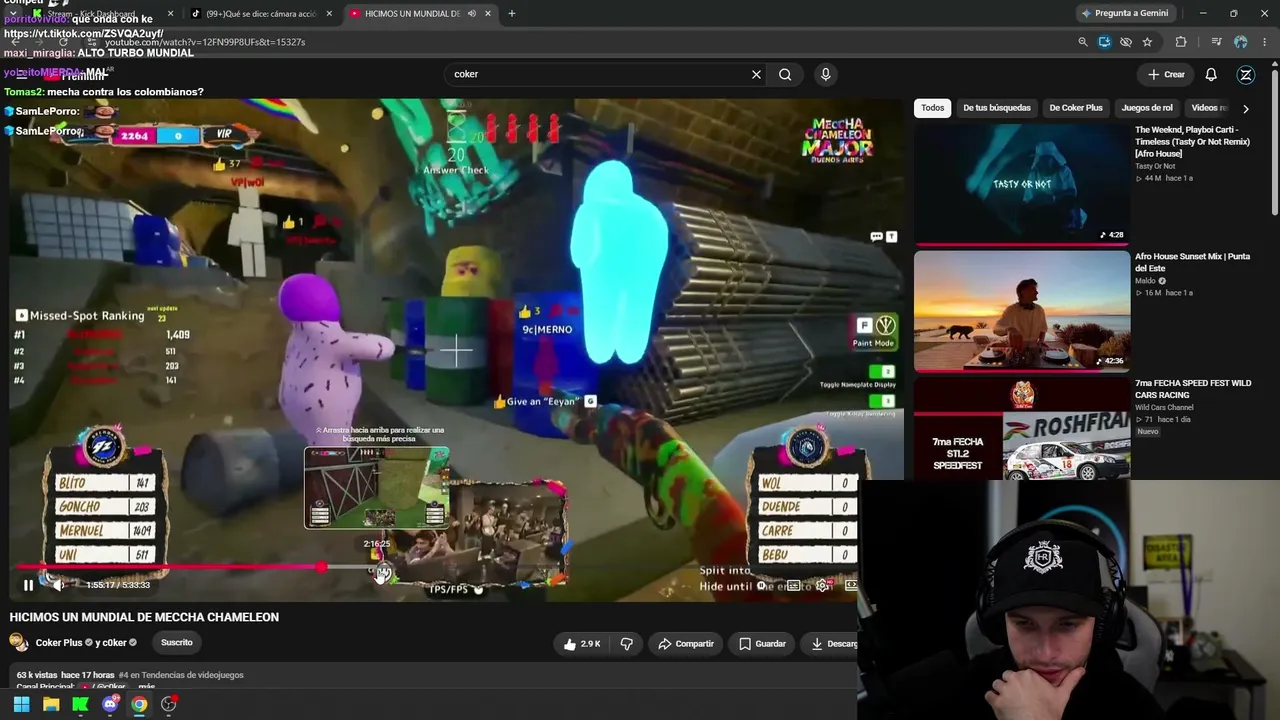
Task: Close the TikTok browser tab
Action: [x=329, y=14]
